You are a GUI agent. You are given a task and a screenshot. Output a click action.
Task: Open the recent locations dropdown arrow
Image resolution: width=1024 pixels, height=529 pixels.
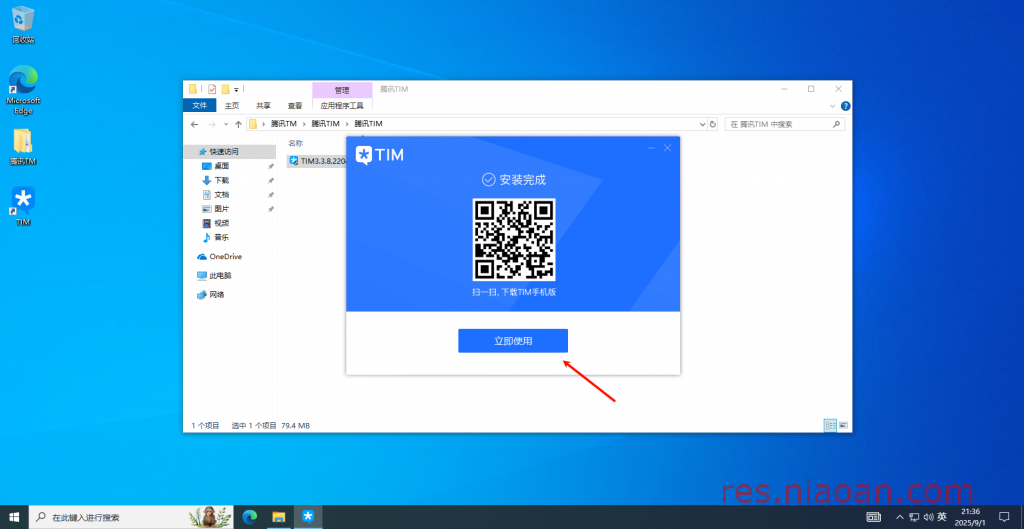[x=226, y=124]
